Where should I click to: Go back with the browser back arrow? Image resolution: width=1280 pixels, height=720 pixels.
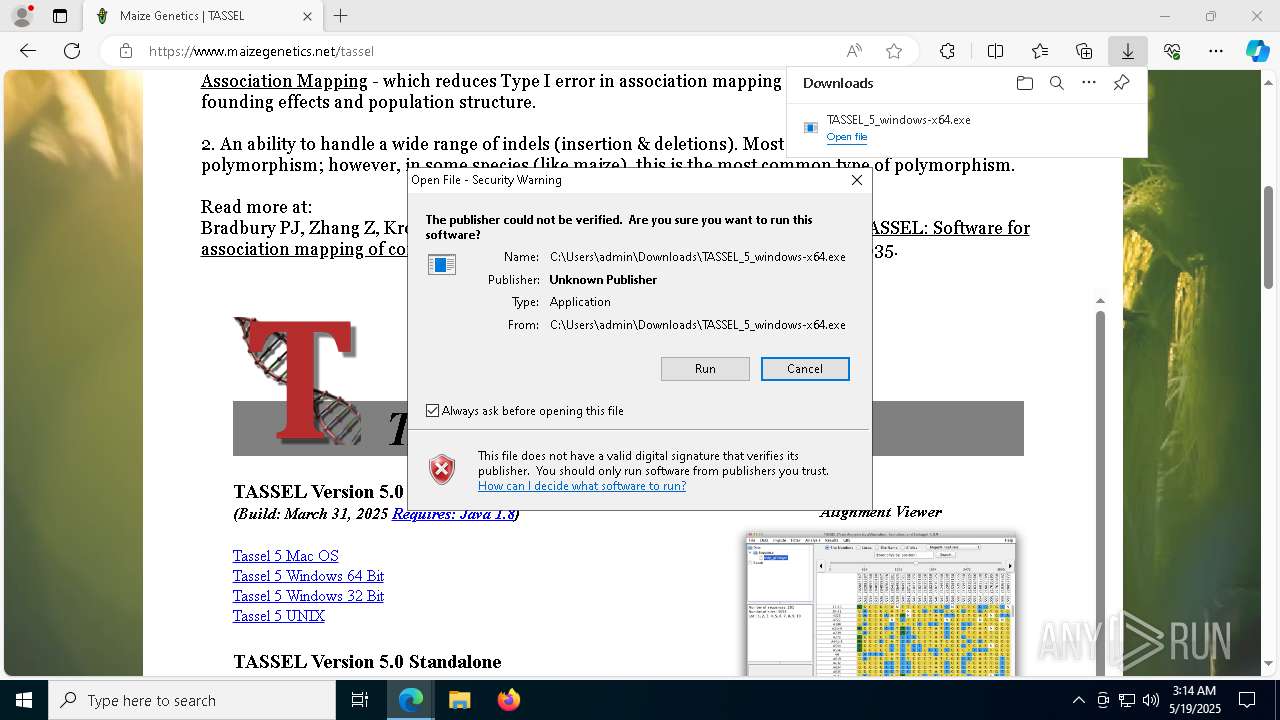tap(28, 51)
